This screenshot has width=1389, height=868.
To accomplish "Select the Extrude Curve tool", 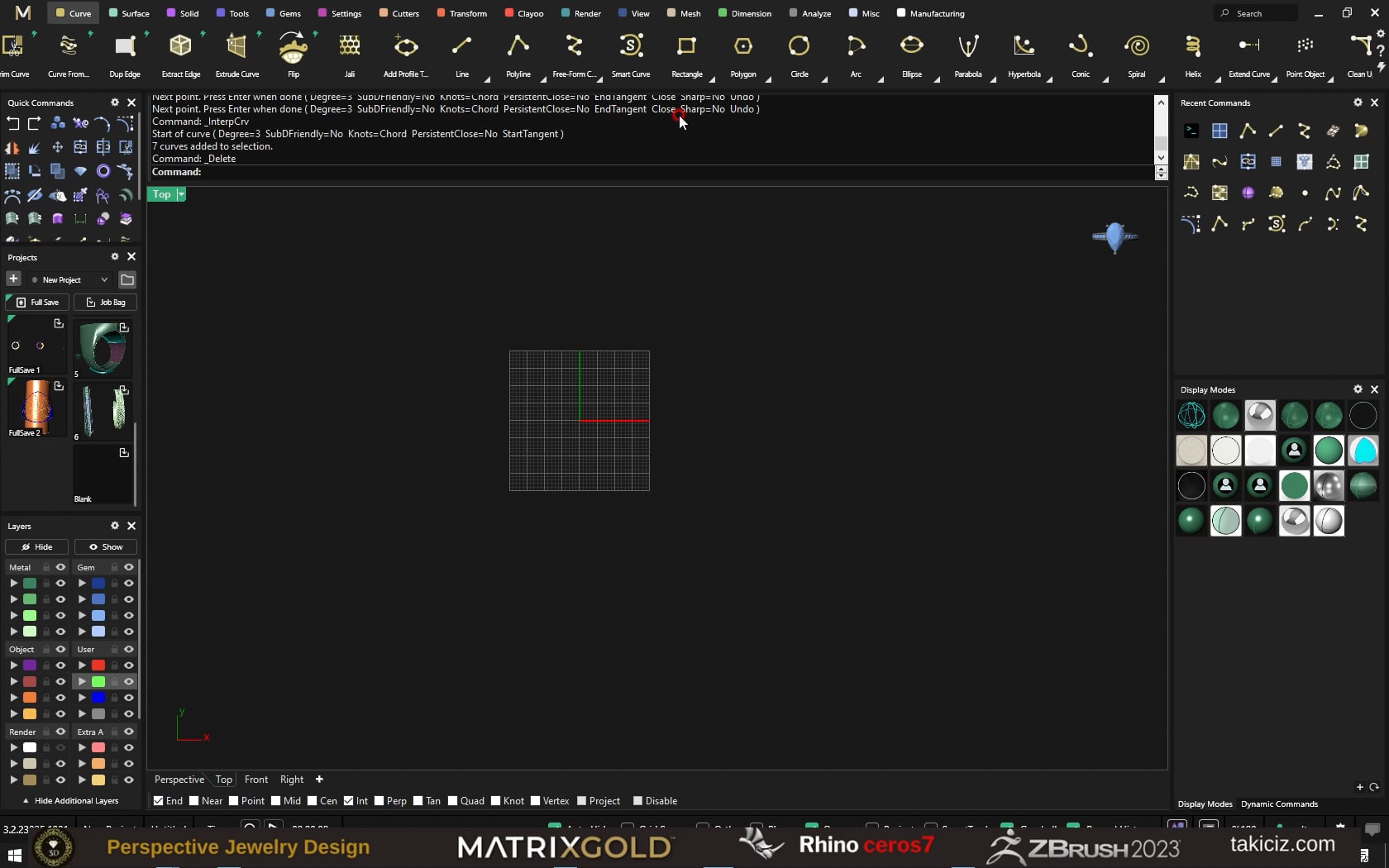I will click(237, 55).
